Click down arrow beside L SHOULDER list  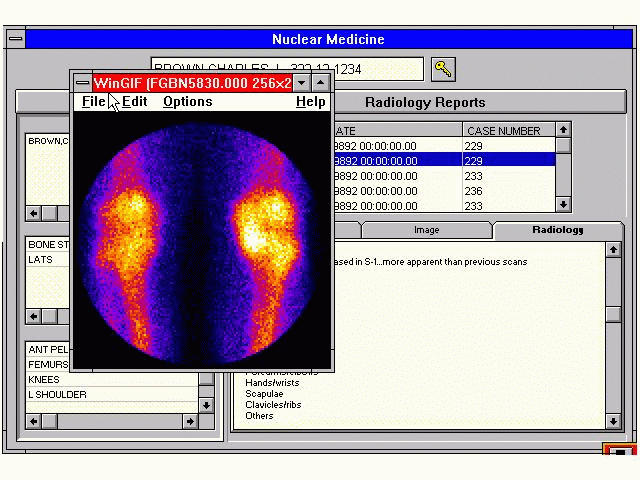pyautogui.click(x=206, y=405)
